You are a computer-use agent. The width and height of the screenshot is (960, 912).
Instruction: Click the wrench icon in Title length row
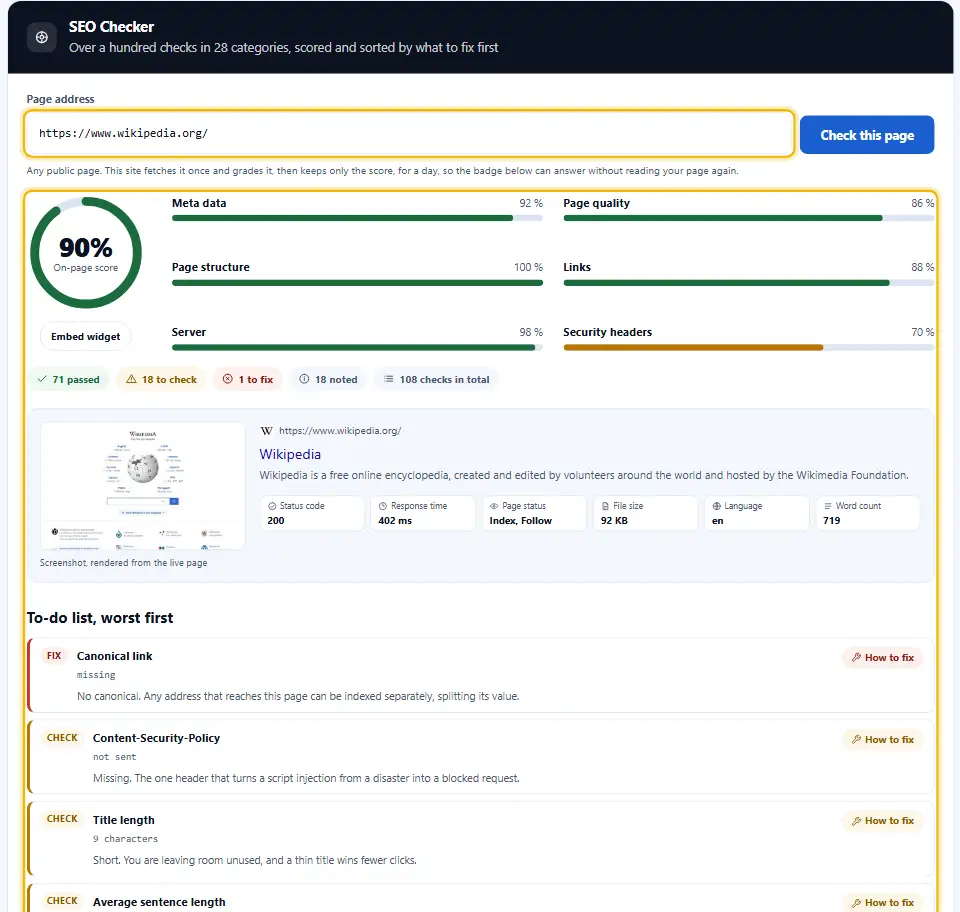(x=857, y=821)
